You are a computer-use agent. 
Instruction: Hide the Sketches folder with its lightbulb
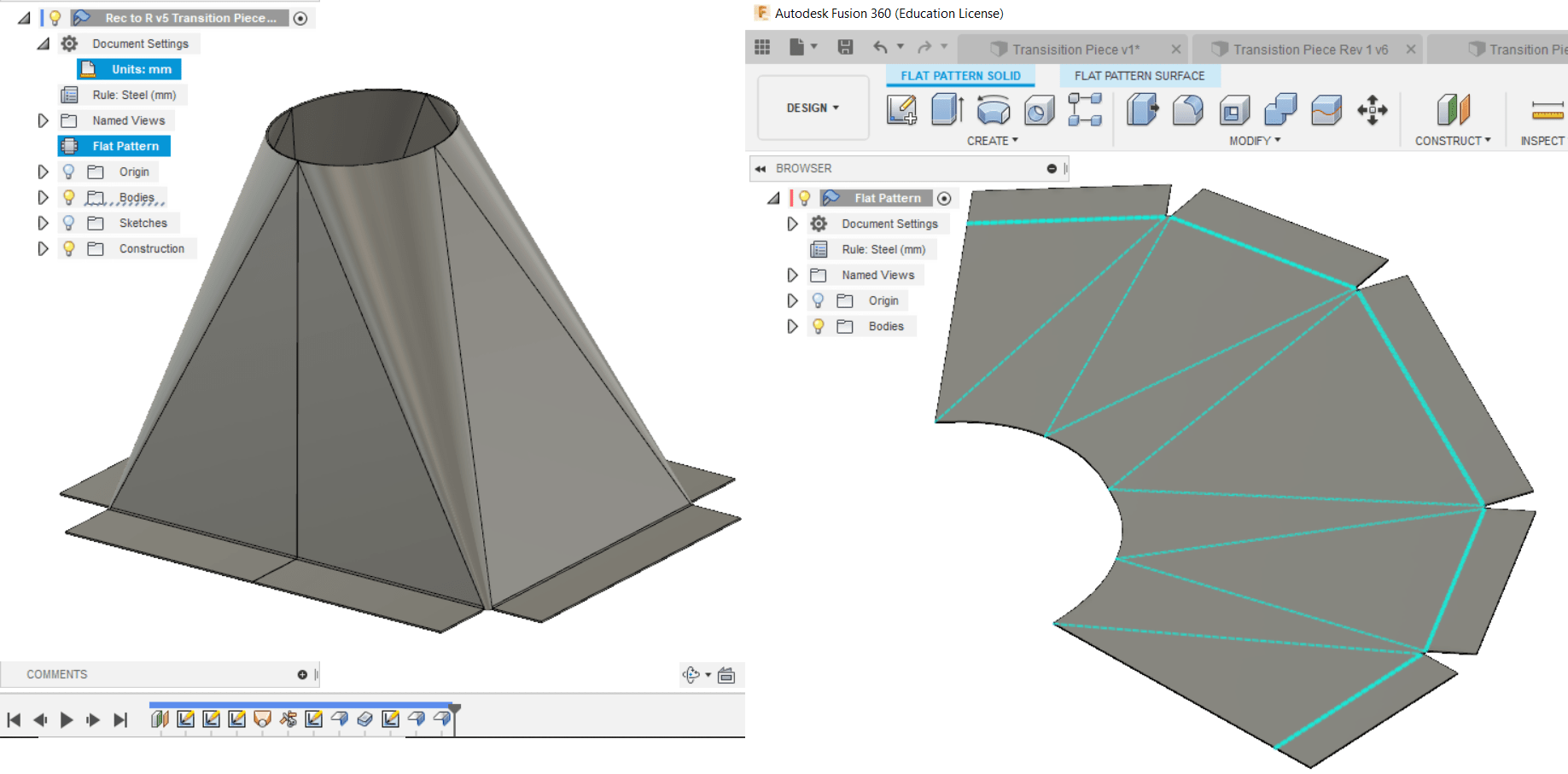point(69,223)
